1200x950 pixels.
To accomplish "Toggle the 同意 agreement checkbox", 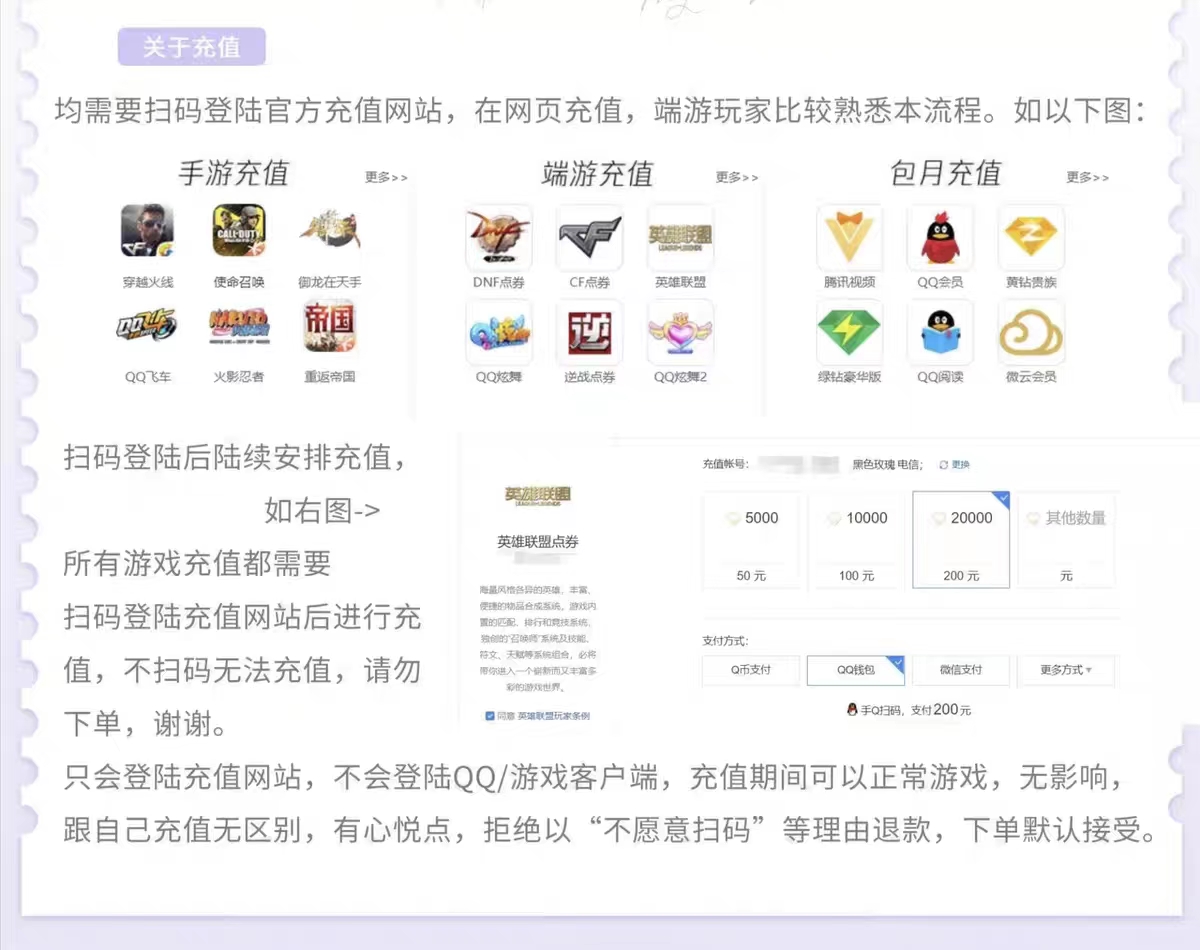I will coord(490,716).
